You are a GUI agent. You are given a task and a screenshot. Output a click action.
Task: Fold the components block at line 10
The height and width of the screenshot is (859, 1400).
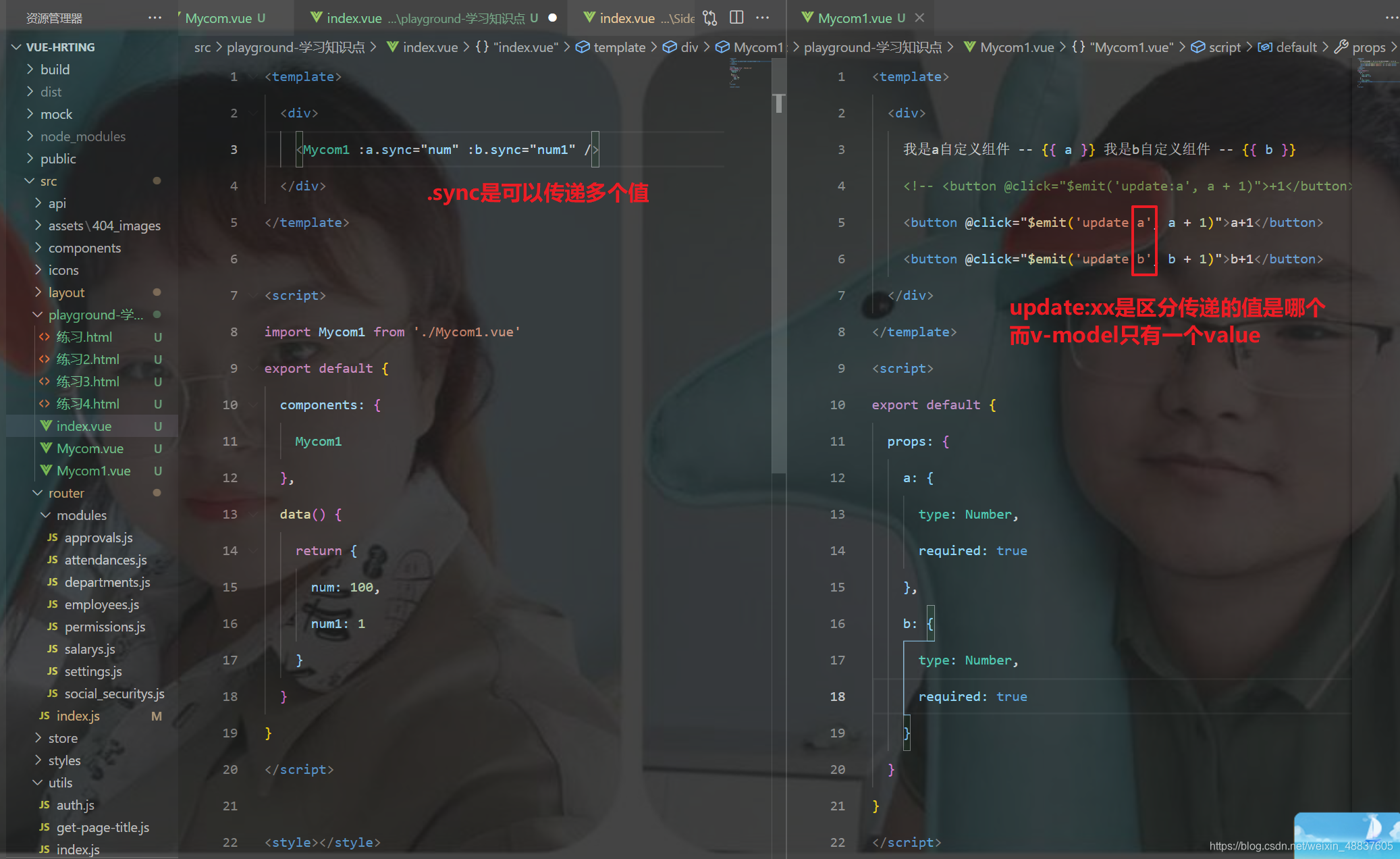pos(254,405)
